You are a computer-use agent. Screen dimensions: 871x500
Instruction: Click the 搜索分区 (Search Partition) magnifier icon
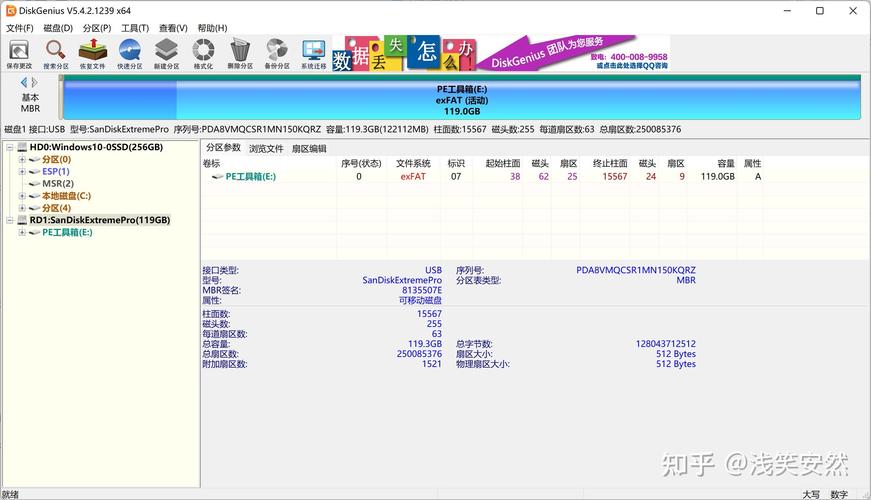(56, 54)
